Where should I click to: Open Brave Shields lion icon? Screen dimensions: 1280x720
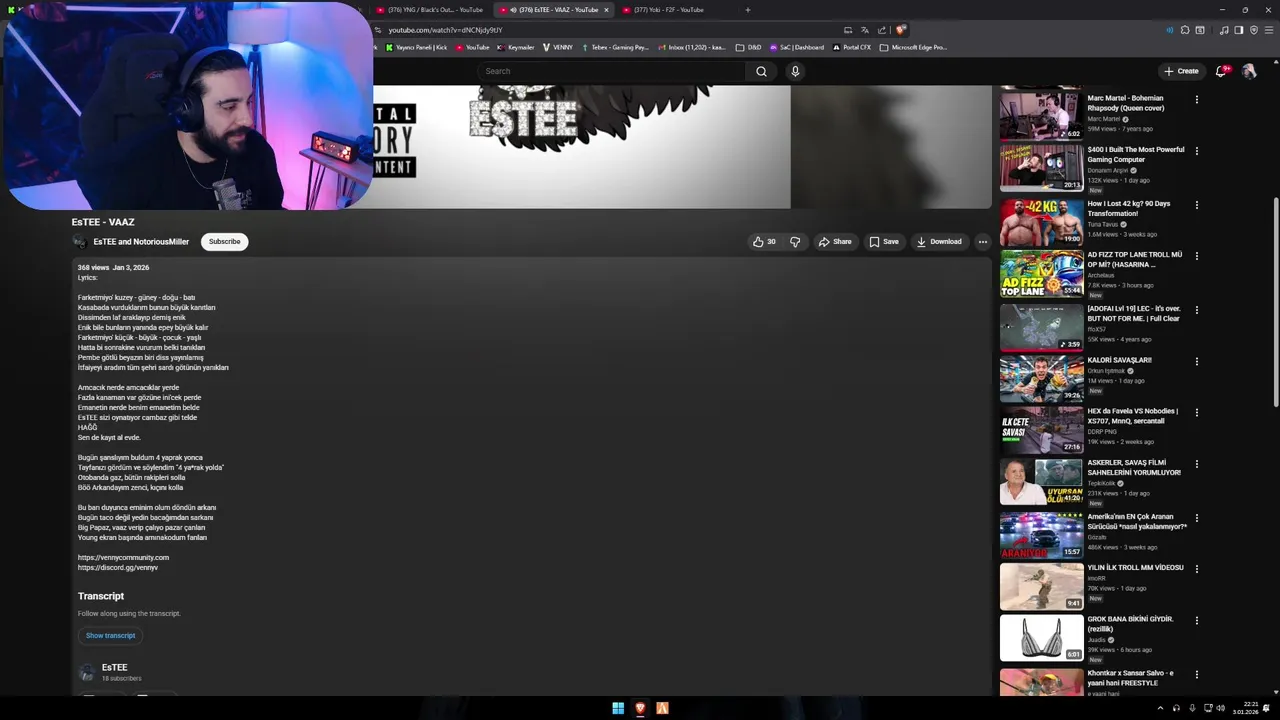coord(901,30)
